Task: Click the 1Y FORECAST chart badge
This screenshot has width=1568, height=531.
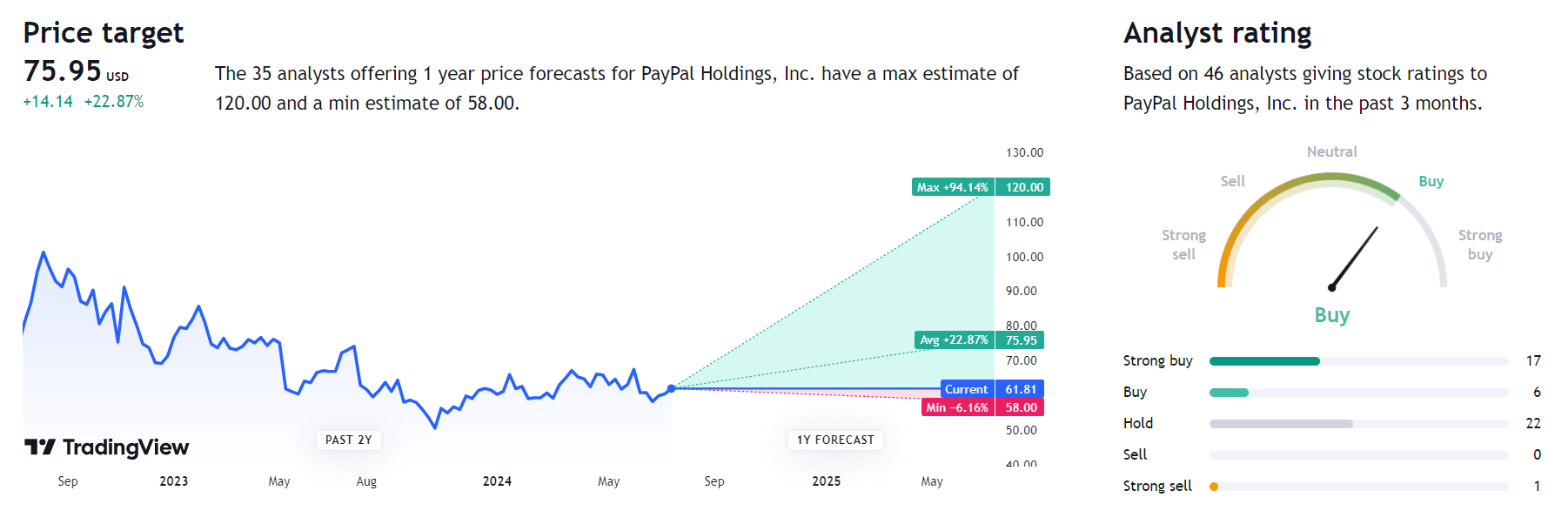Action: [835, 440]
